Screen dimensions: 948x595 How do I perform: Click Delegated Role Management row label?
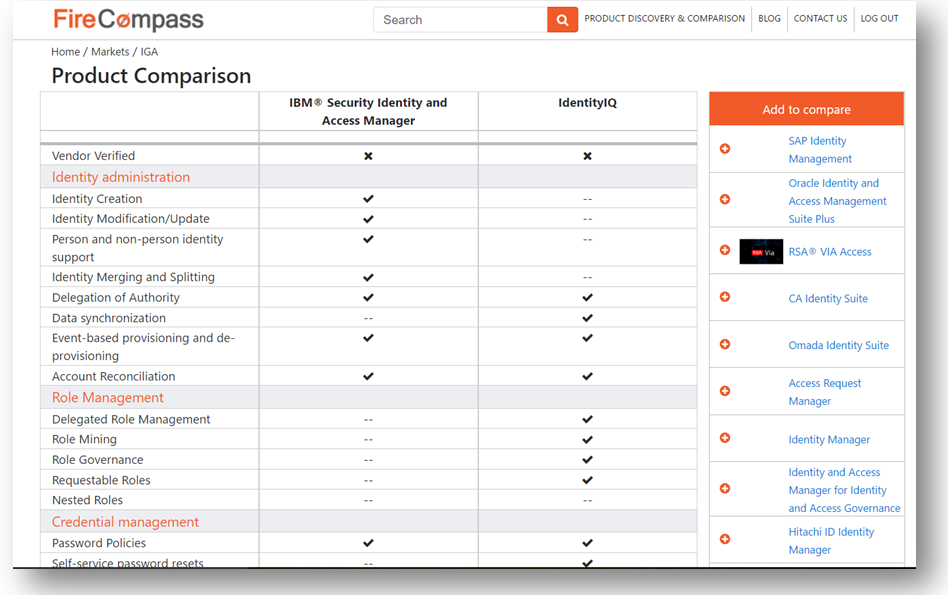131,420
